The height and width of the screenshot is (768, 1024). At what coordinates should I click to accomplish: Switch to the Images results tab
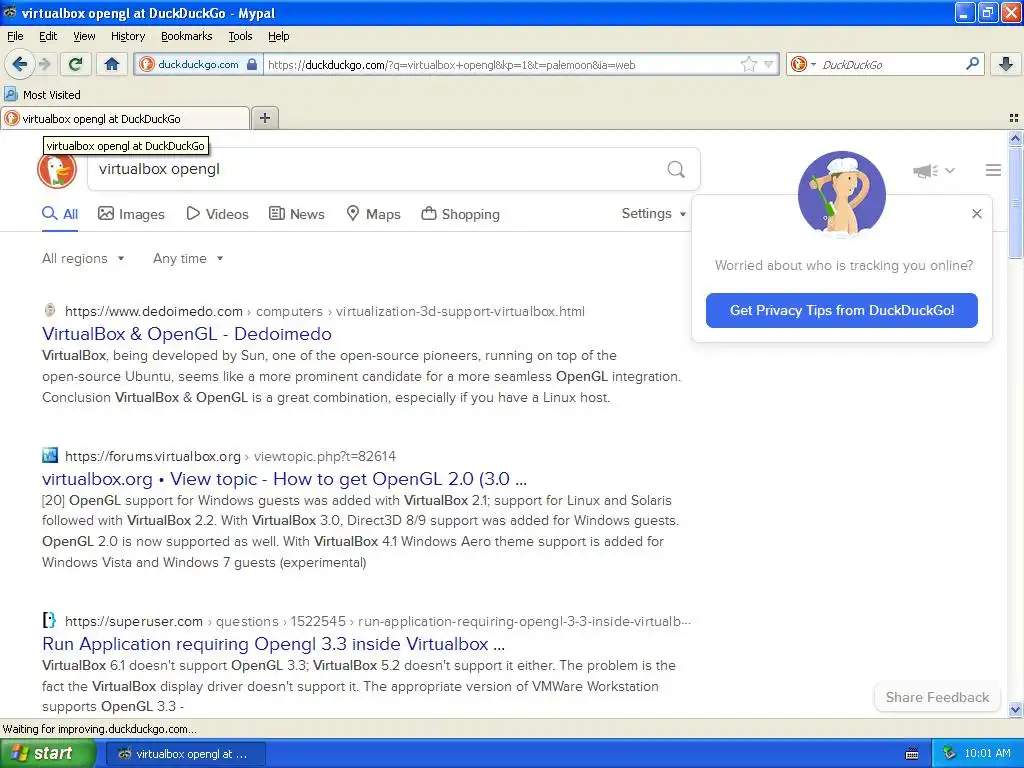point(131,214)
